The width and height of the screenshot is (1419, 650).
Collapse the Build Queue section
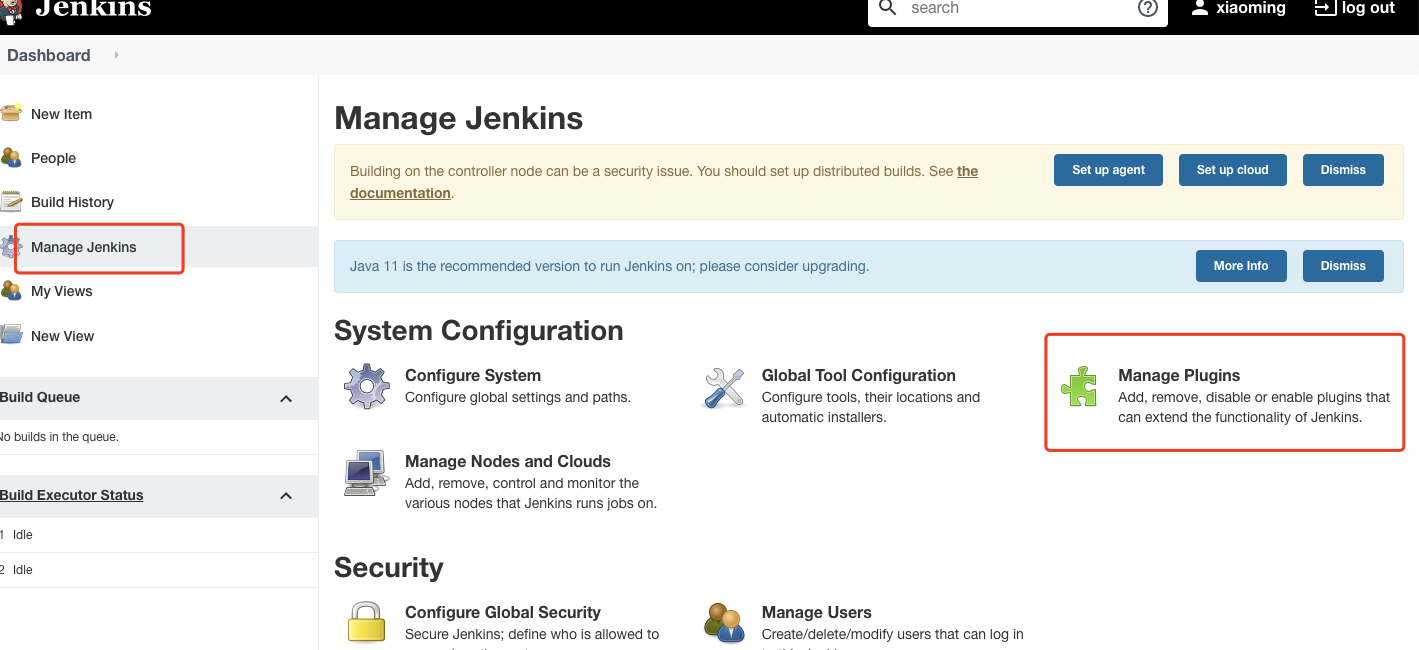[x=286, y=397]
